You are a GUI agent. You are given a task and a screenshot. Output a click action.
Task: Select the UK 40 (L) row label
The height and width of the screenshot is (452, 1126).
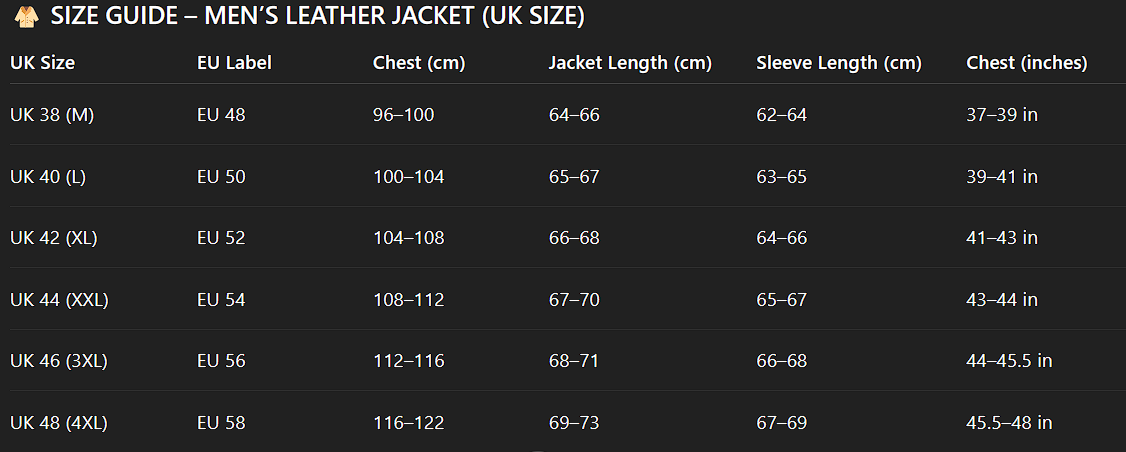tap(48, 176)
